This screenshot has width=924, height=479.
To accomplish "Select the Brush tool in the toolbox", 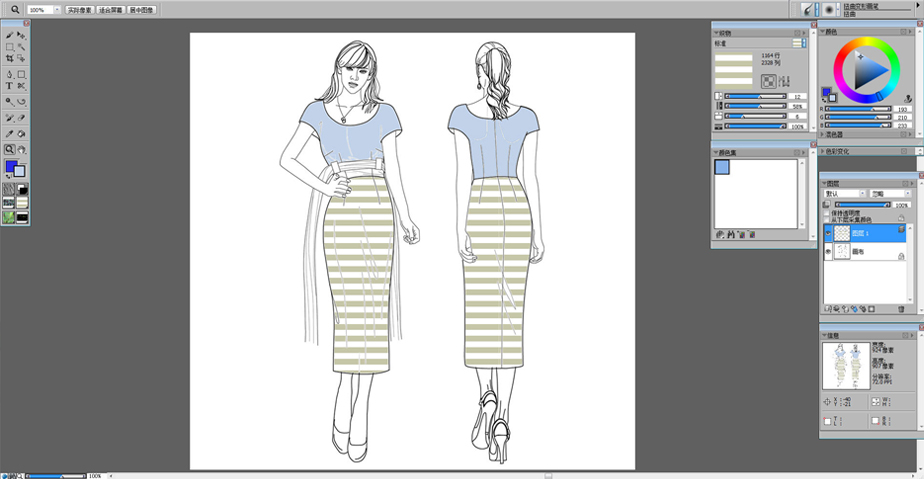I will click(x=9, y=35).
